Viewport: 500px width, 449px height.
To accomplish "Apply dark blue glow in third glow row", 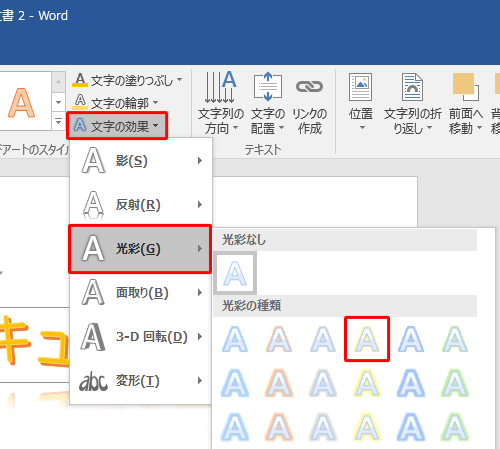I will tap(411, 427).
